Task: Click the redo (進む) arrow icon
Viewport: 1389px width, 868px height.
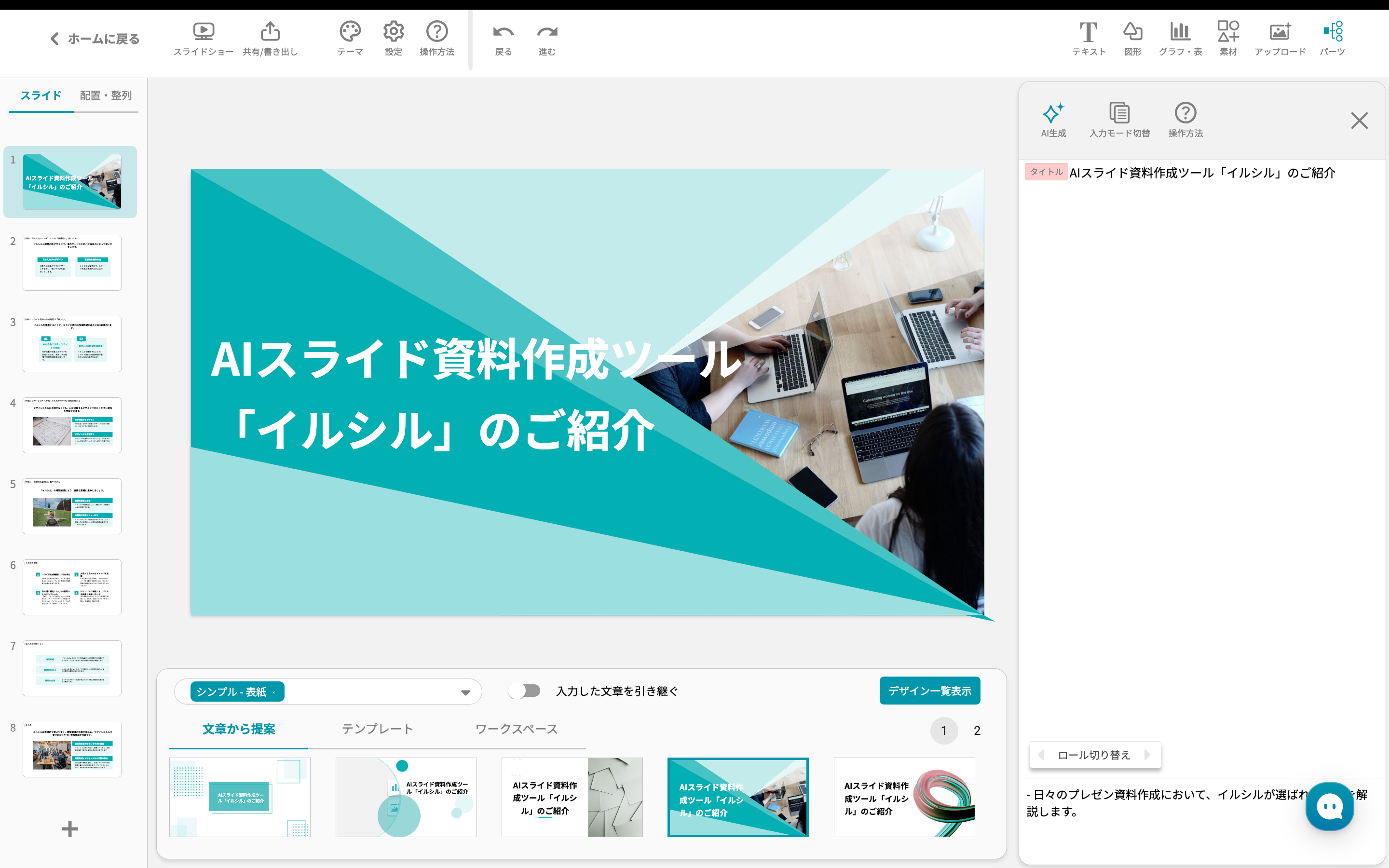Action: 546,32
